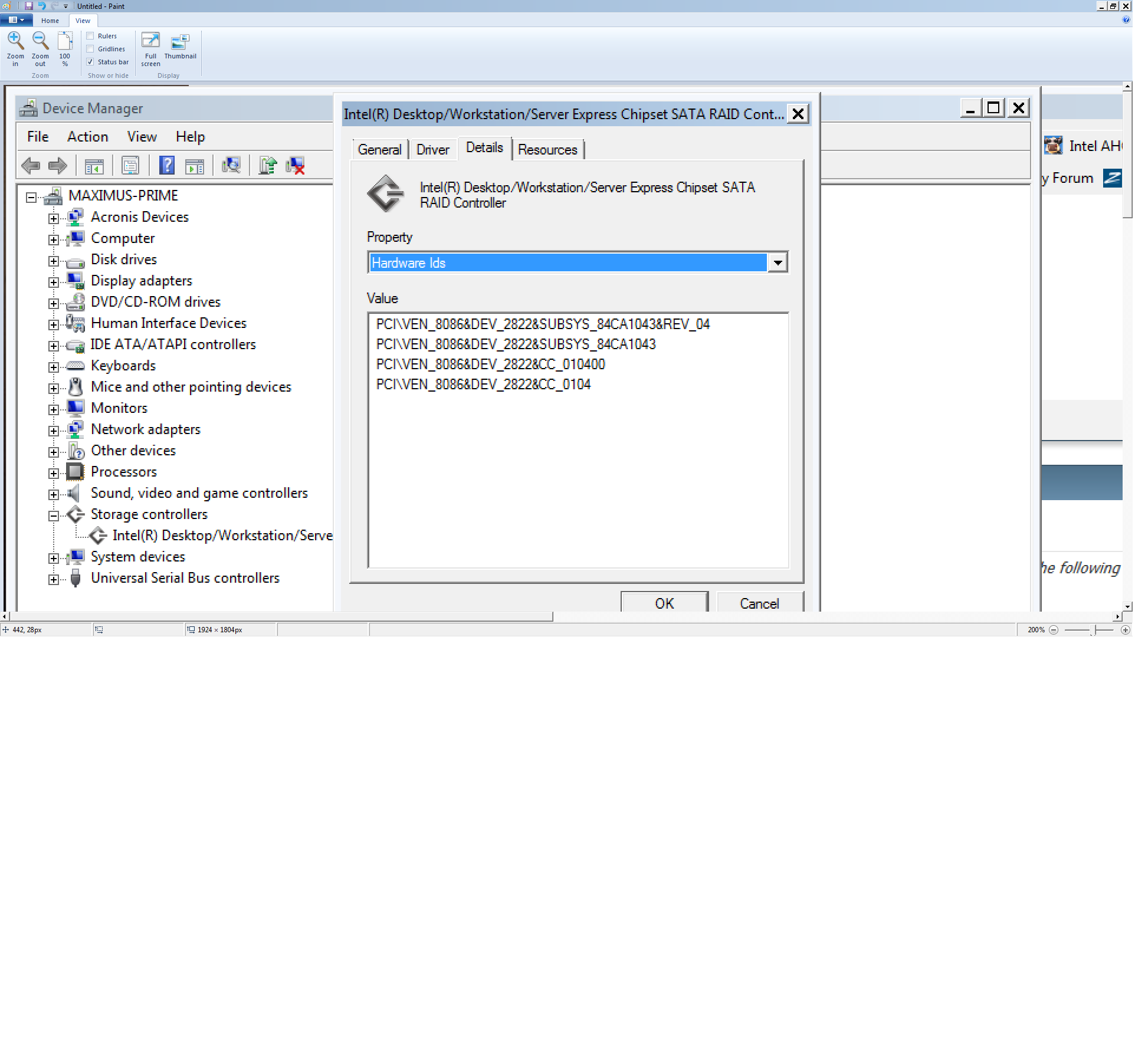
Task: Close the SATA RAID Controller properties dialog
Action: 798,114
